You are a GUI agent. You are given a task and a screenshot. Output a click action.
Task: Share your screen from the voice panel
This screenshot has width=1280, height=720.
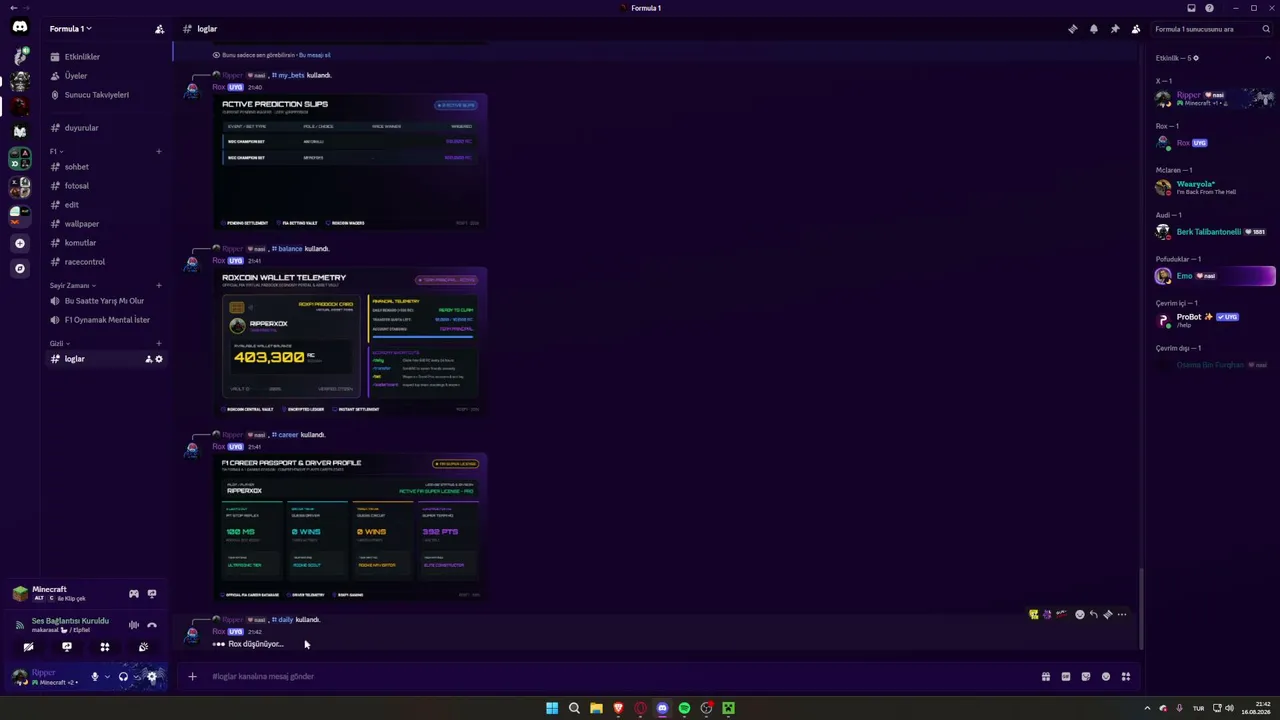click(67, 647)
